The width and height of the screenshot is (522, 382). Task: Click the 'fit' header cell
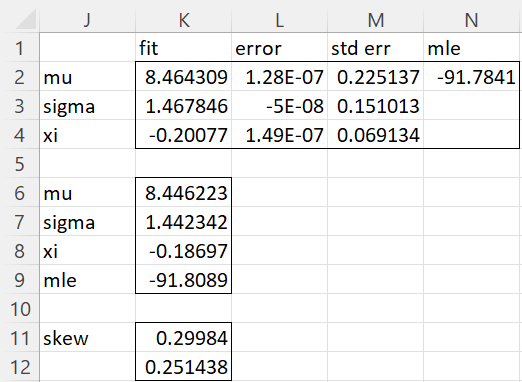(184, 47)
